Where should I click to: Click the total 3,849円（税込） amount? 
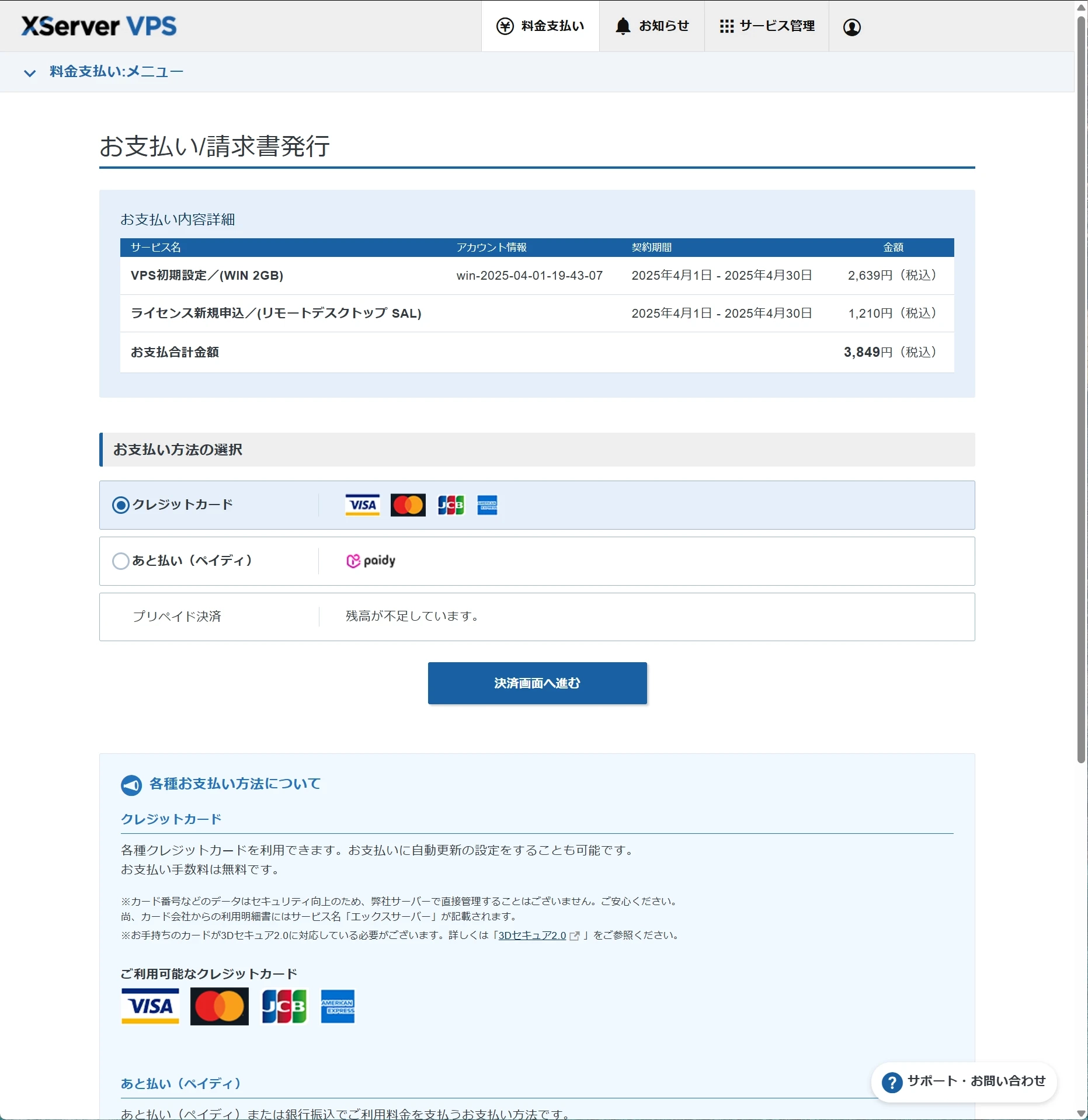890,352
